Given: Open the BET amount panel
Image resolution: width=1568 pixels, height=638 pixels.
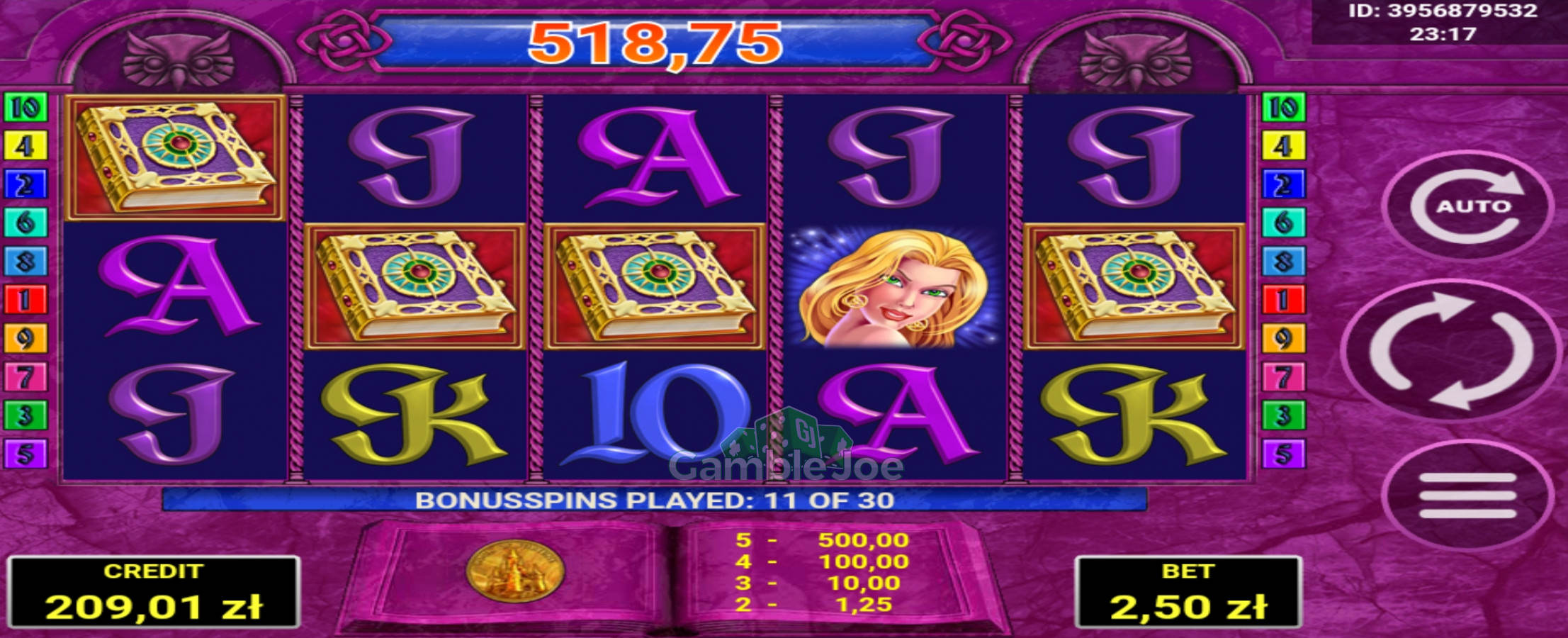Looking at the screenshot, I should pyautogui.click(x=1188, y=593).
